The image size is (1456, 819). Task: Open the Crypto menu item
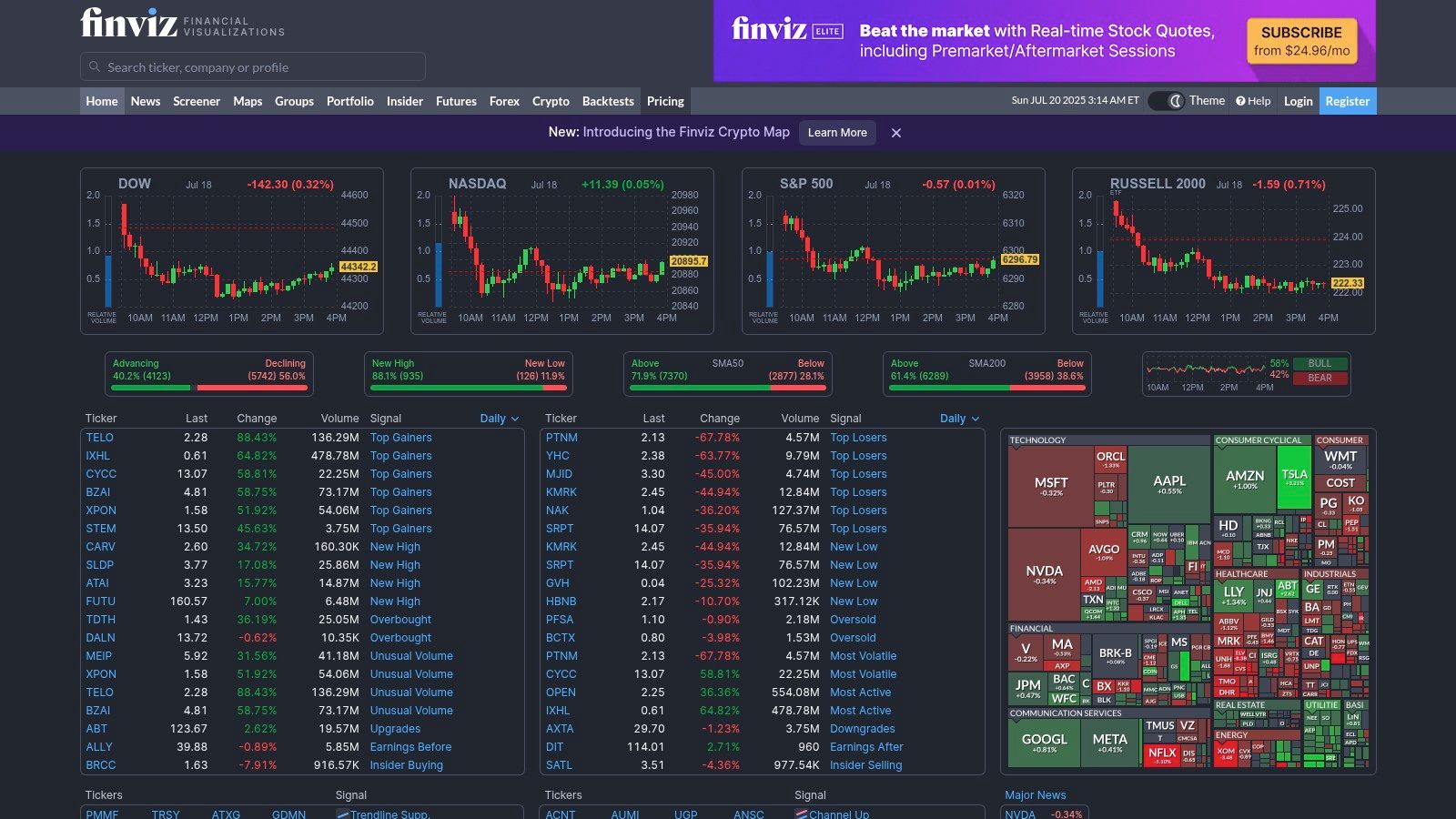tap(551, 101)
